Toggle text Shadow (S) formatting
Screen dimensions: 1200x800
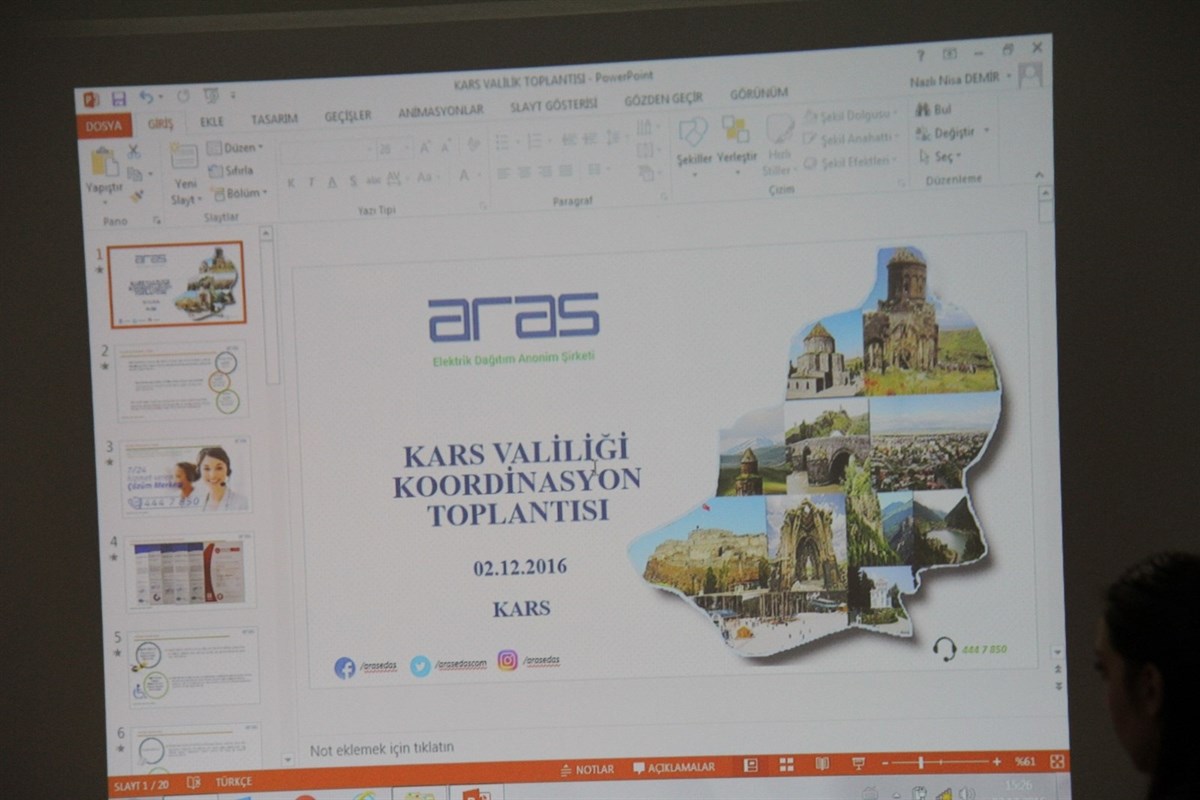point(353,181)
